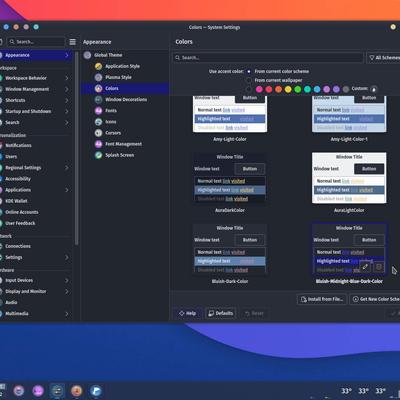Expand the Search category chevron

pyautogui.click(x=67, y=122)
